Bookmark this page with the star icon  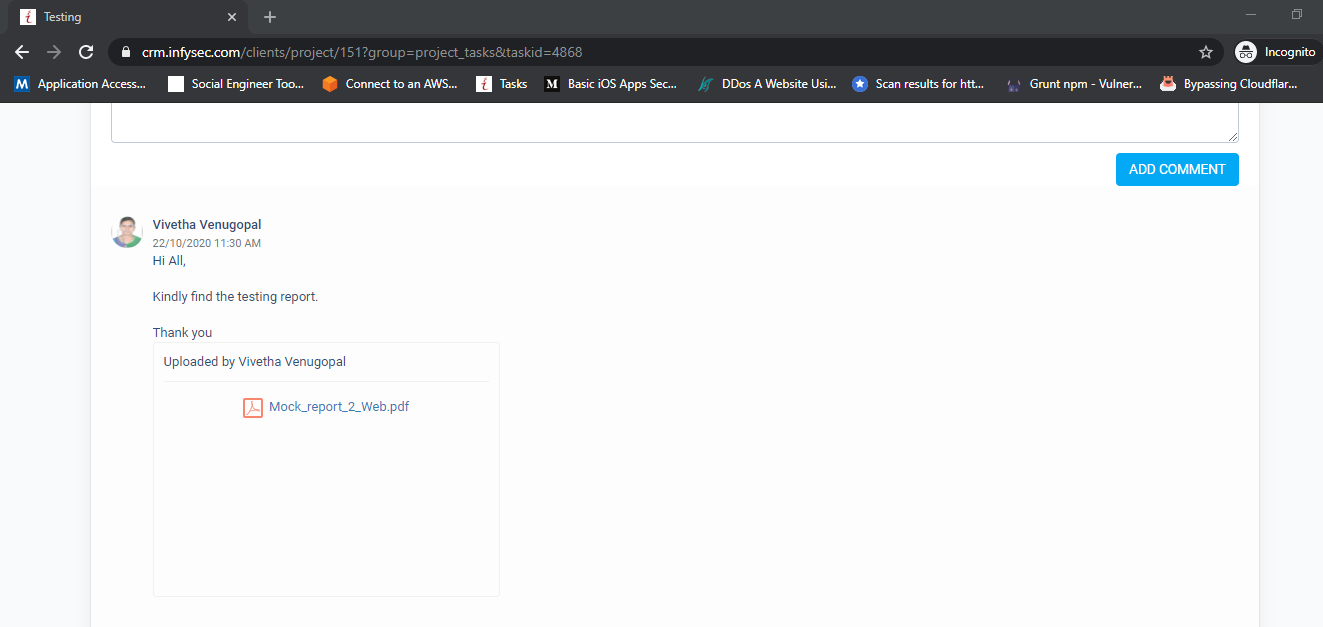(1206, 52)
